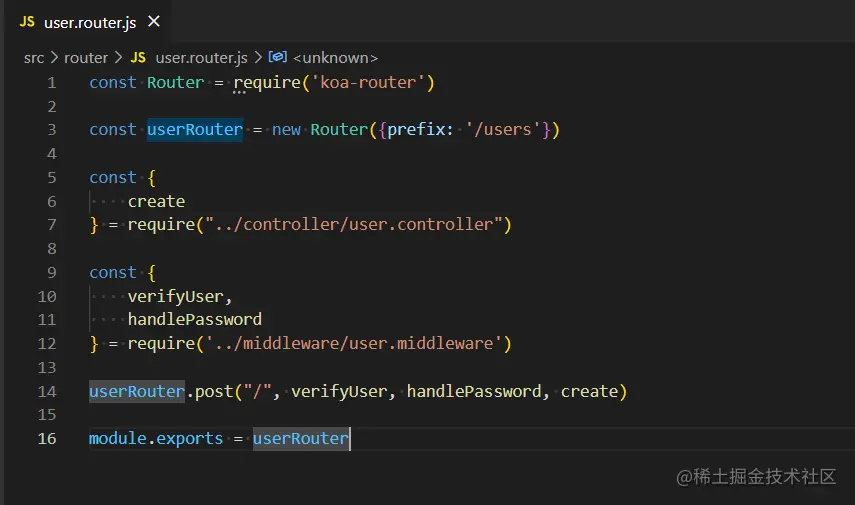Close the user.router.js tab

154,21
